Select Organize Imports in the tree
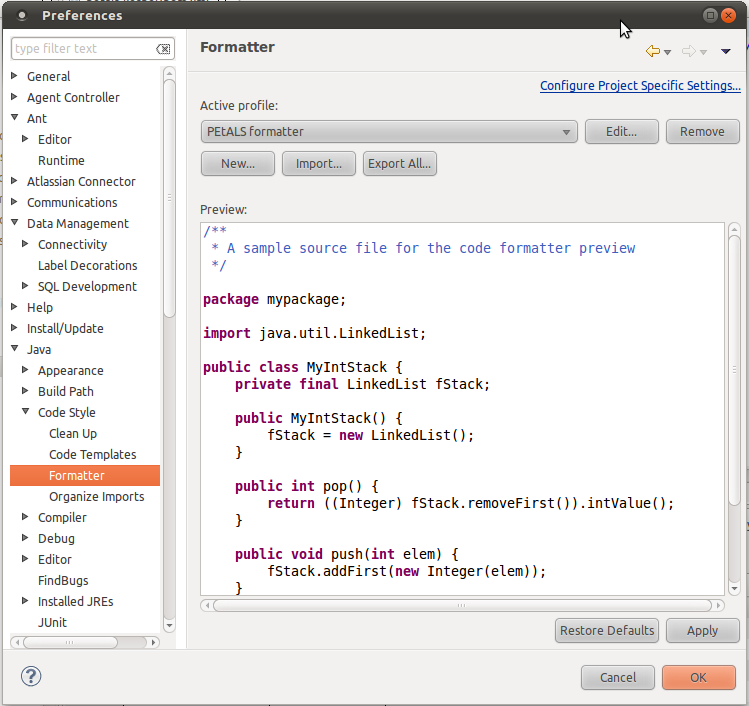The width and height of the screenshot is (749, 706). [x=96, y=497]
